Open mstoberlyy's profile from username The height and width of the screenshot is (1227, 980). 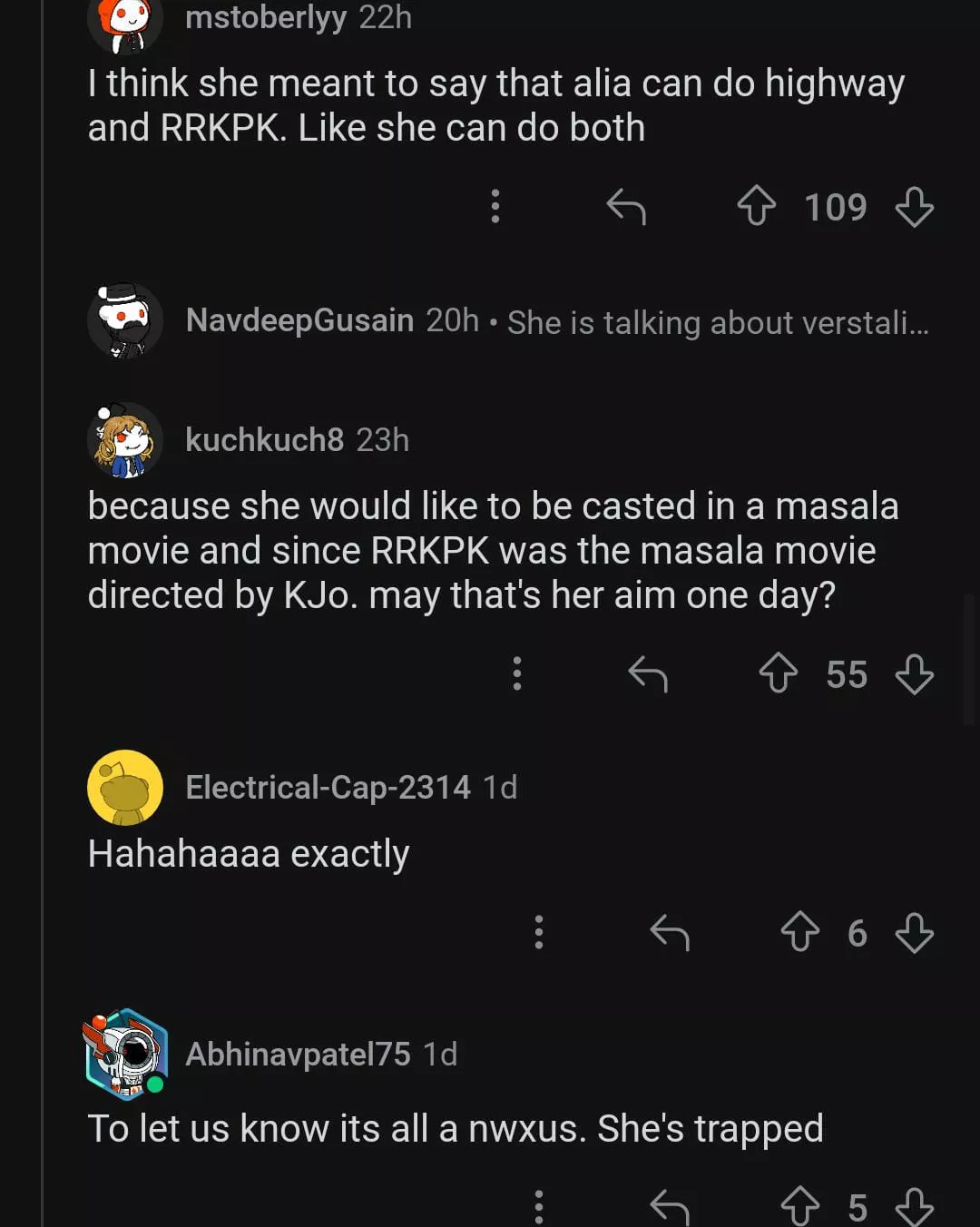coord(265,17)
